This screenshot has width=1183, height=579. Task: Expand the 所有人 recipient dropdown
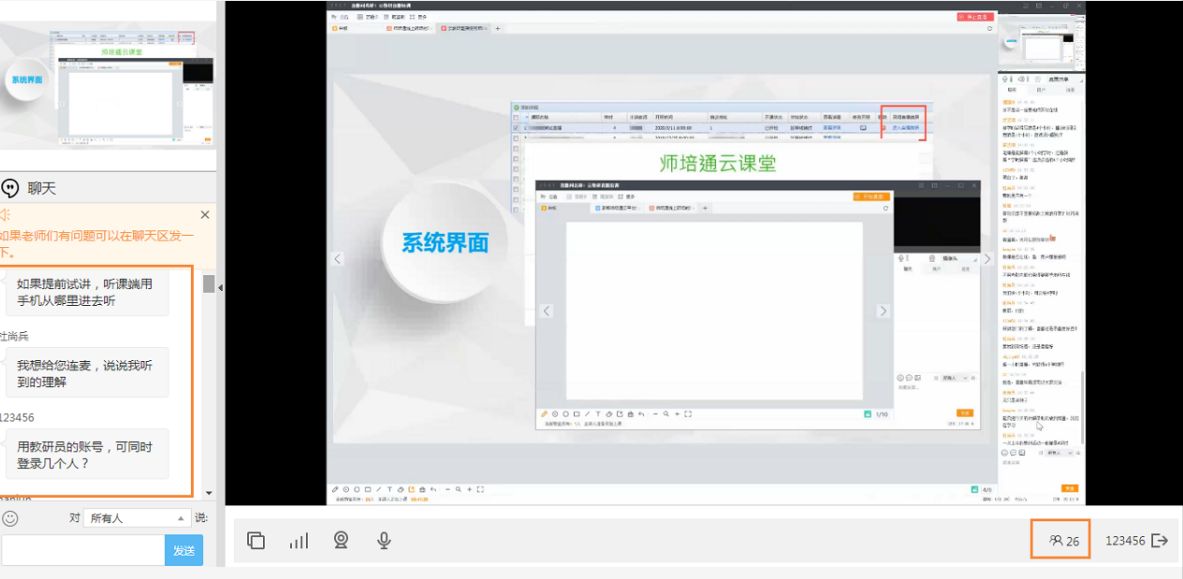pyautogui.click(x=136, y=518)
